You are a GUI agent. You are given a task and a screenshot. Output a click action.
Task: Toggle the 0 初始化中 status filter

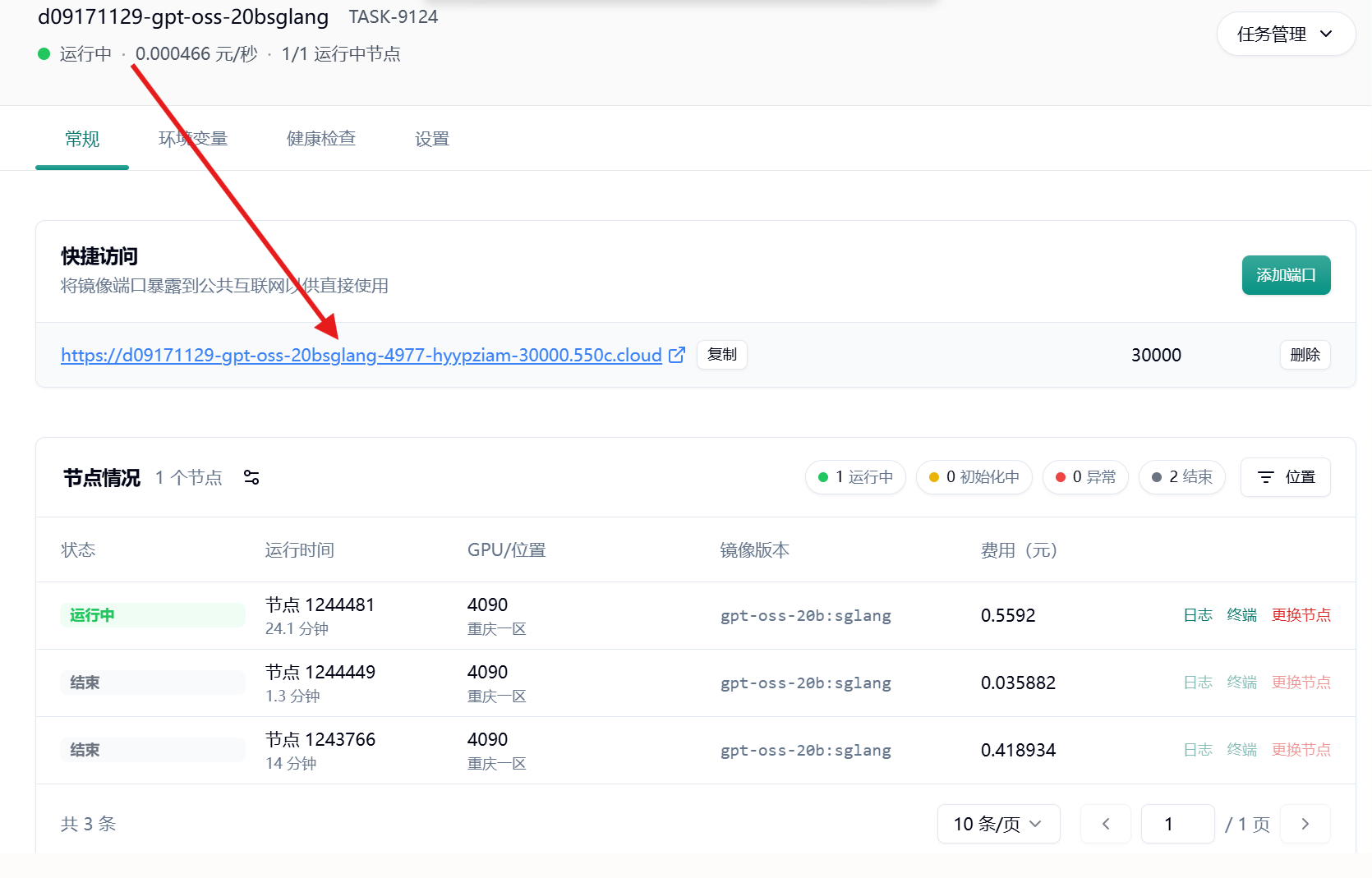pyautogui.click(x=974, y=477)
